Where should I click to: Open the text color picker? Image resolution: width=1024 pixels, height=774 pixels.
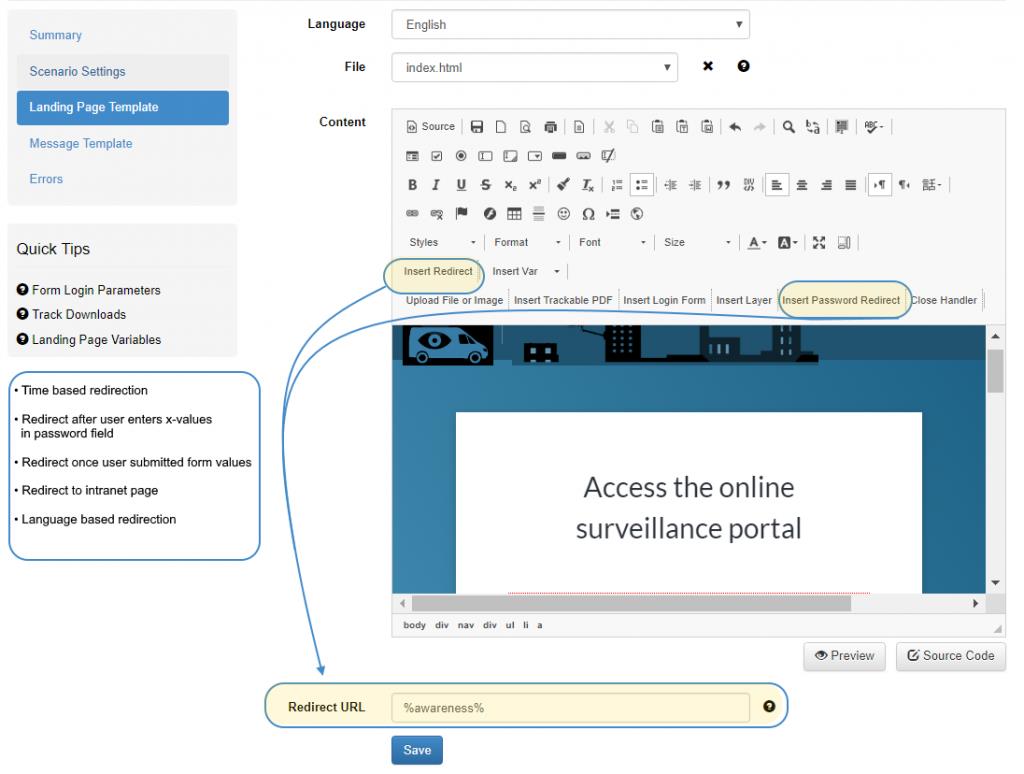[x=757, y=243]
